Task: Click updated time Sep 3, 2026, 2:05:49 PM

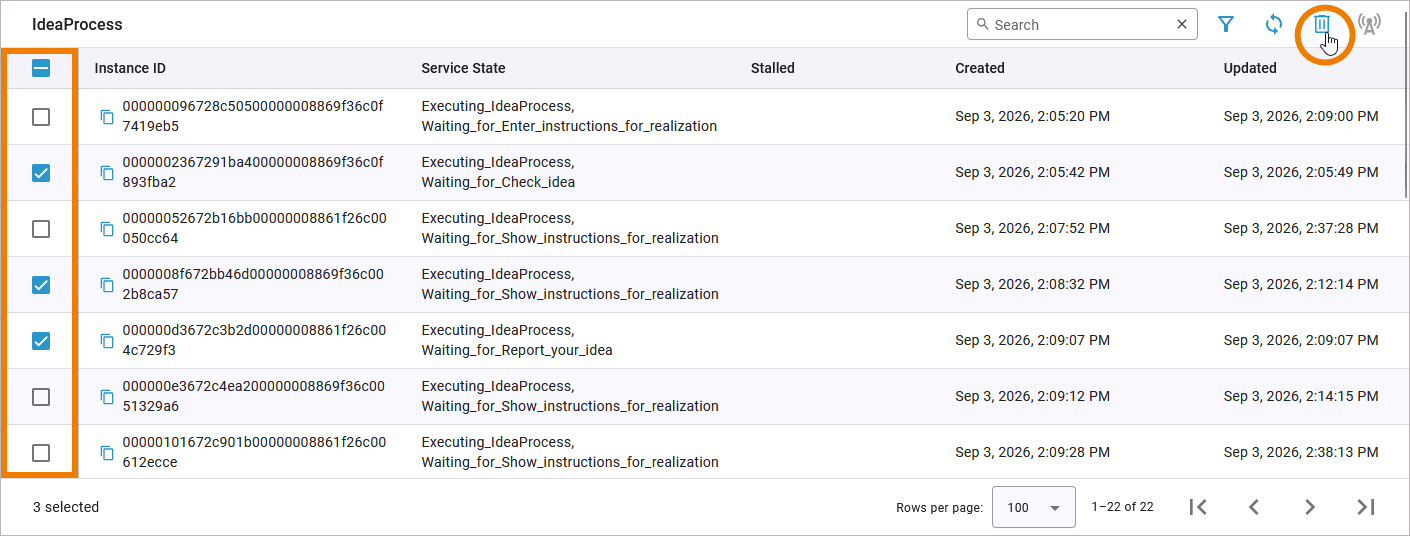Action: tap(1301, 172)
